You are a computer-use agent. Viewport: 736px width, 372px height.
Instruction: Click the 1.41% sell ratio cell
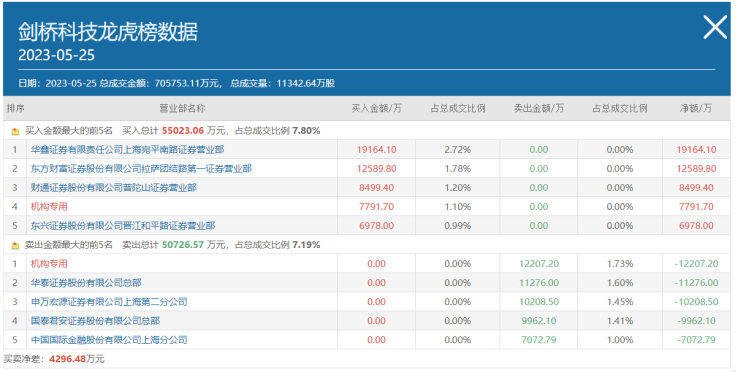(620, 321)
